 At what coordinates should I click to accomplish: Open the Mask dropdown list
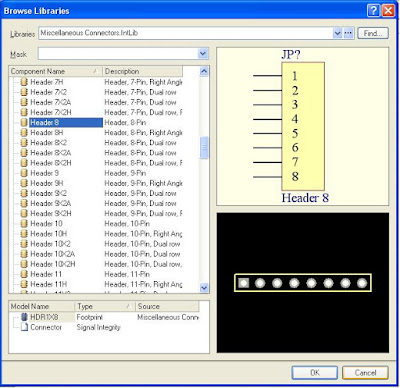click(203, 54)
